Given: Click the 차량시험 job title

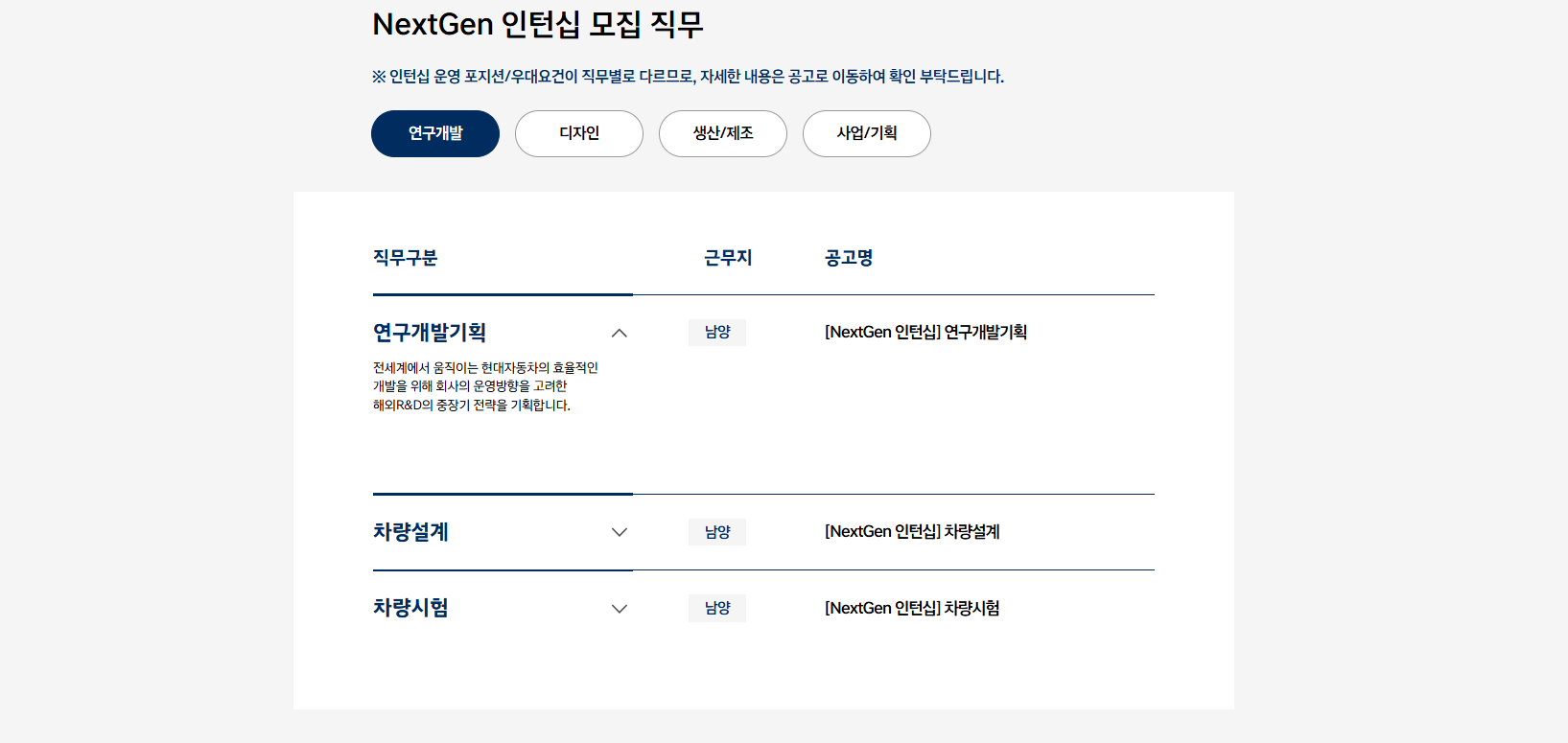Looking at the screenshot, I should click(409, 608).
